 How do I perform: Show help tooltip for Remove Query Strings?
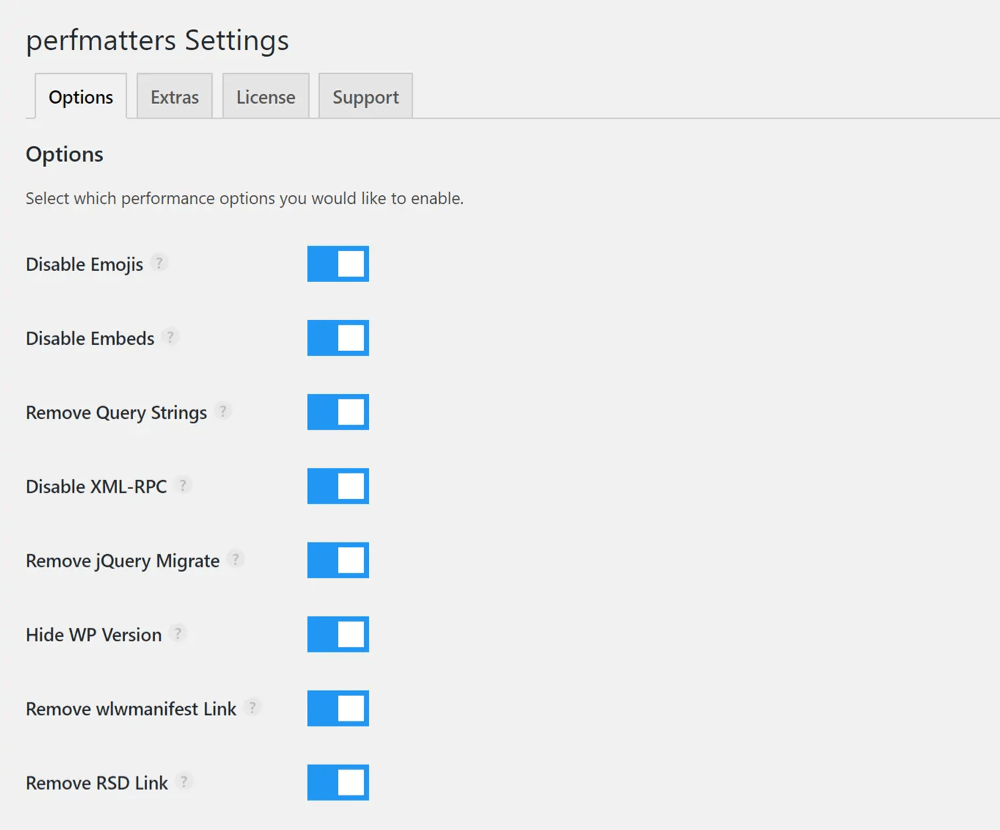point(223,411)
